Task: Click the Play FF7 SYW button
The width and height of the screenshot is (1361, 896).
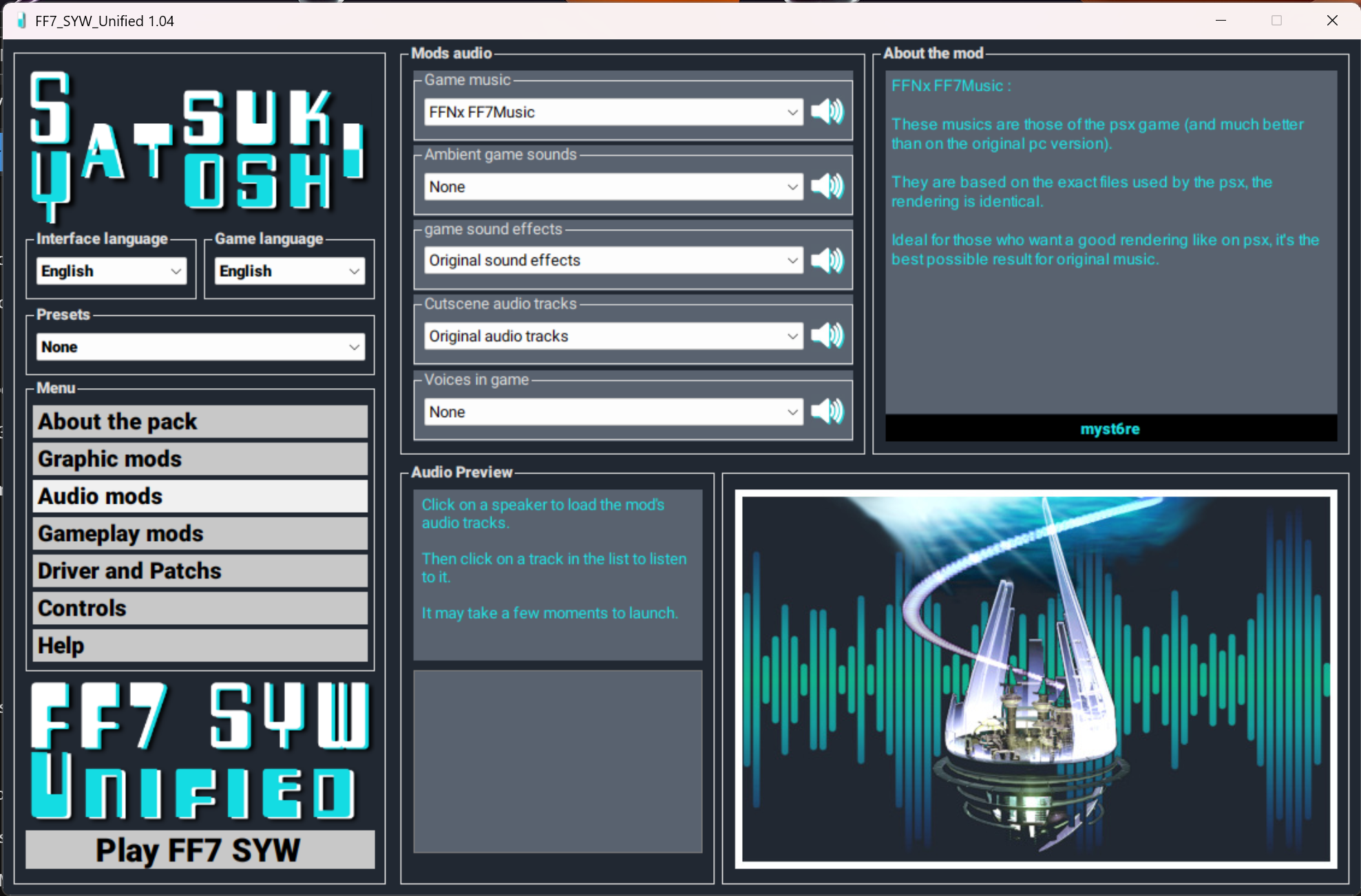Action: 200,850
